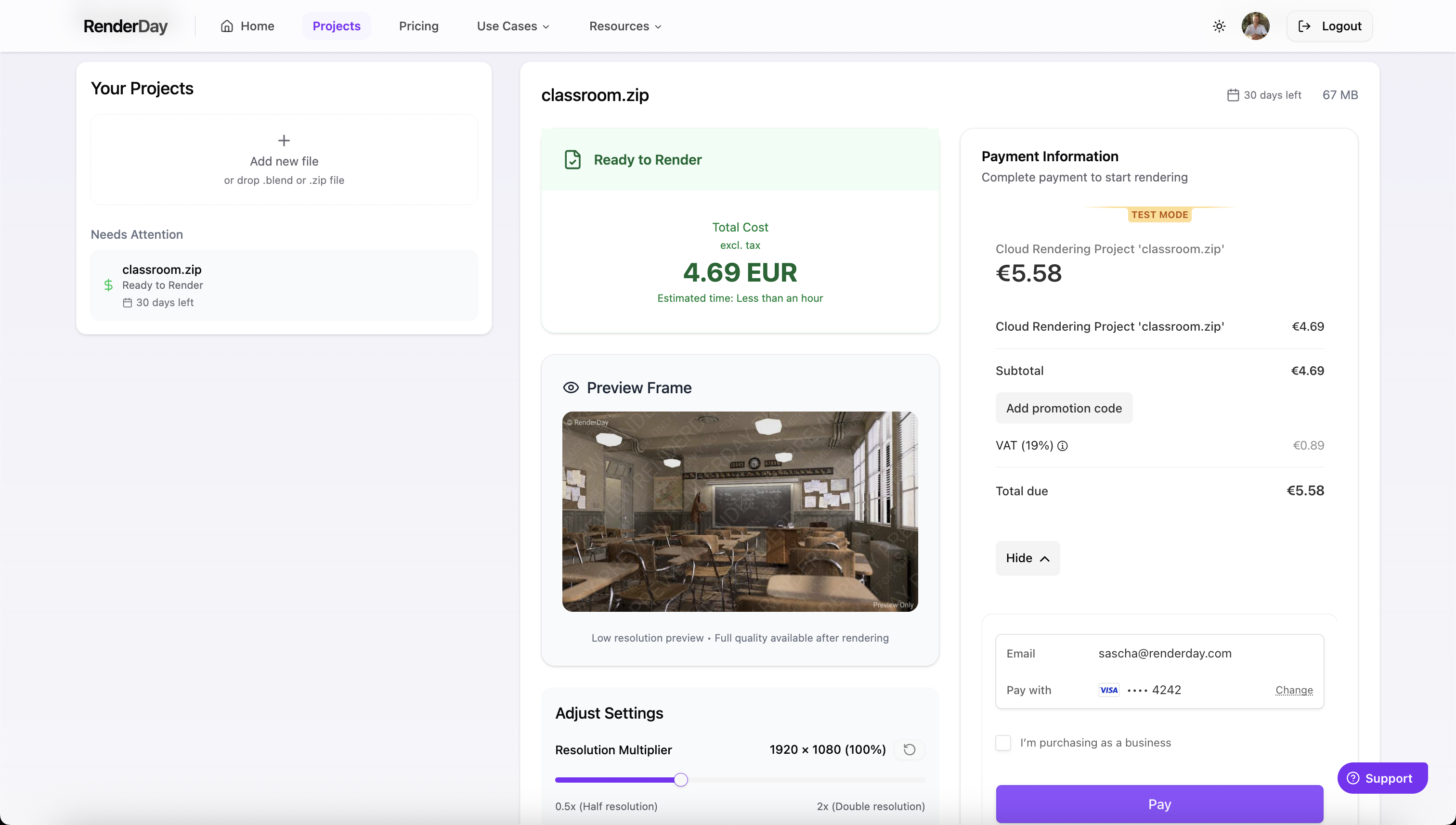This screenshot has width=1456, height=825.
Task: Click the card number •••• 4242
Action: [x=1154, y=690]
